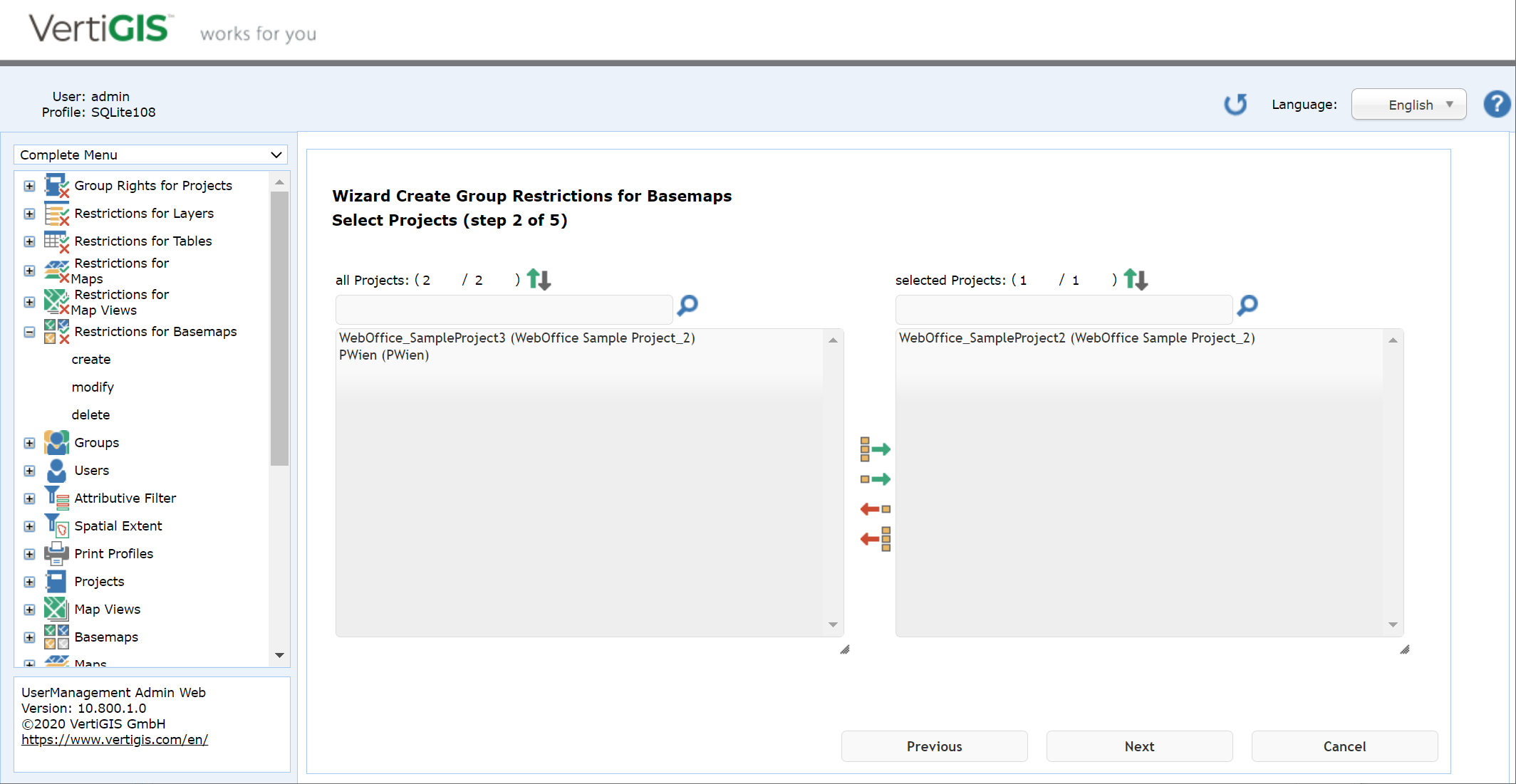This screenshot has height=784, width=1516.
Task: Open the vertigis.com website link
Action: pos(115,740)
